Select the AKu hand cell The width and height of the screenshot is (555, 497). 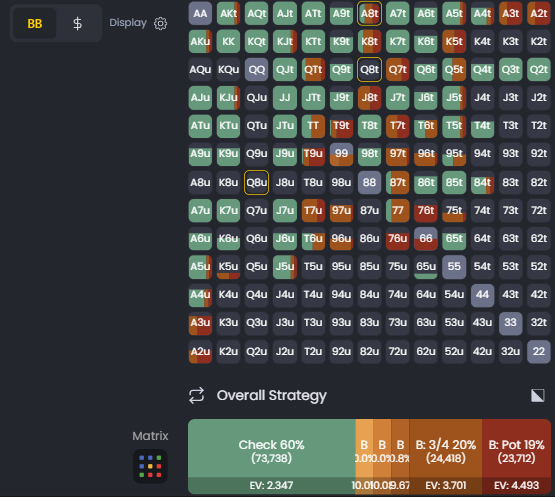click(200, 41)
